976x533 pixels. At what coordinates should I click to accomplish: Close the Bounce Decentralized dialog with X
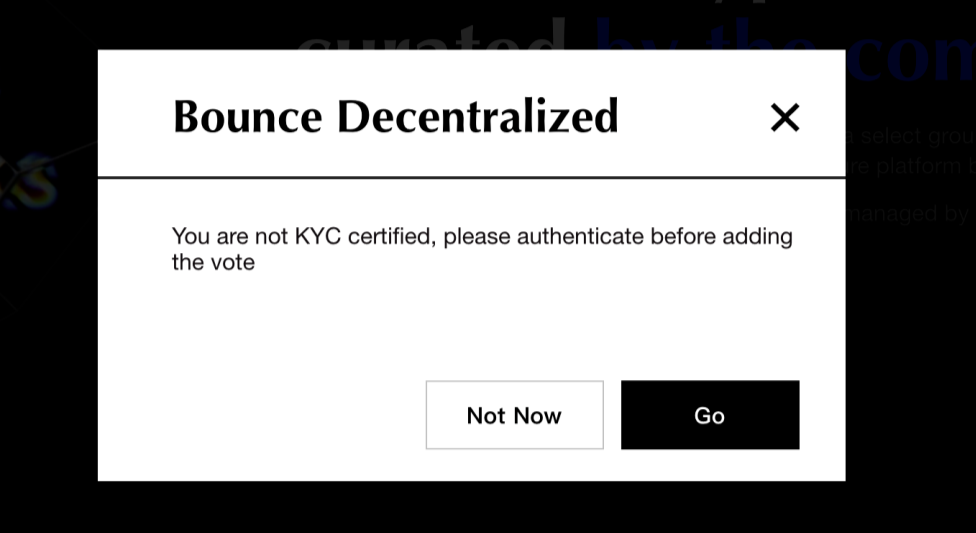coord(784,117)
